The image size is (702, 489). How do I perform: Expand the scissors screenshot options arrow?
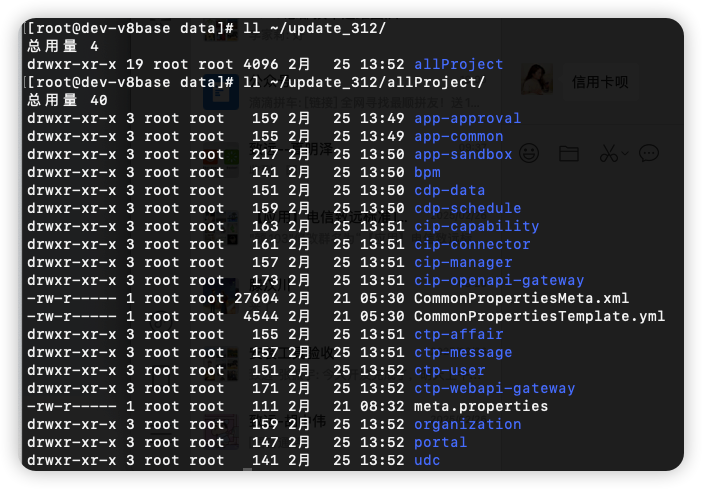[x=625, y=153]
